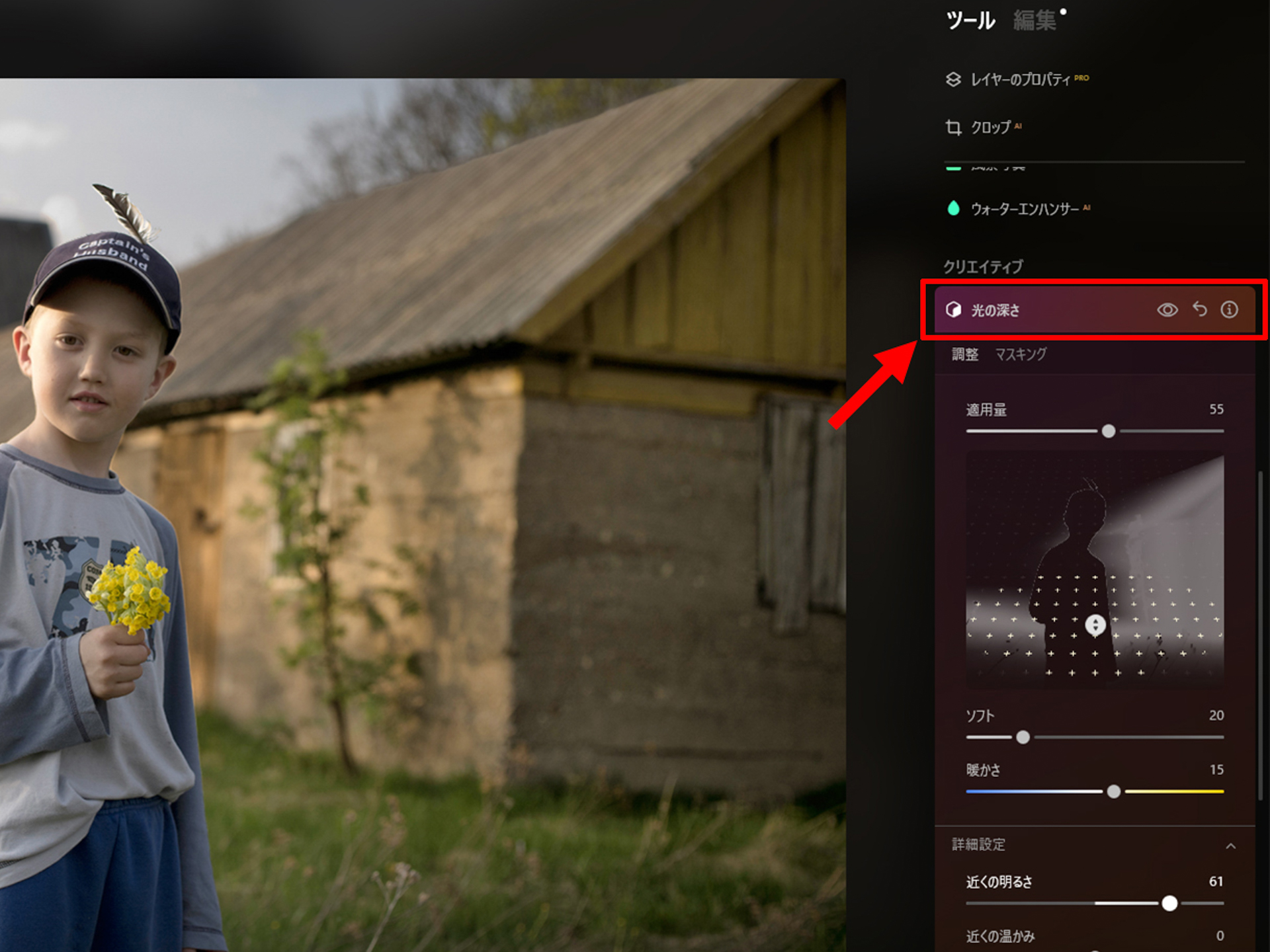This screenshot has height=952, width=1270.
Task: Click the 適用量 slider handle
Action: point(1109,431)
